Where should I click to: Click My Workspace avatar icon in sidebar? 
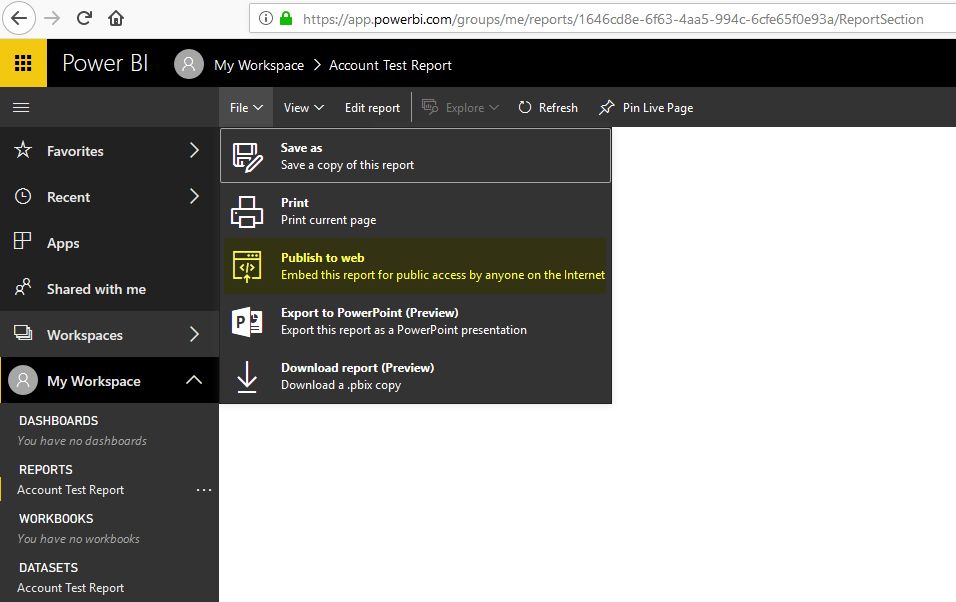[x=23, y=380]
